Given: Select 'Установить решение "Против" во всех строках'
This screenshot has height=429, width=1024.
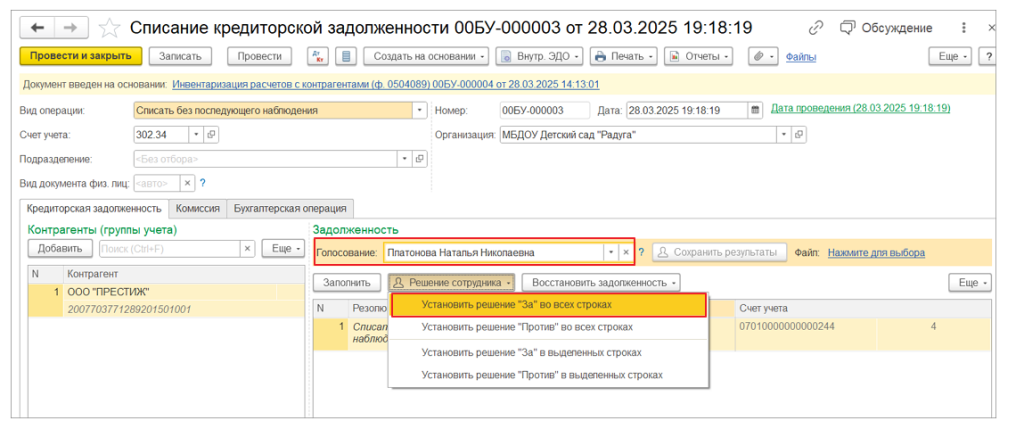Looking at the screenshot, I should (527, 327).
